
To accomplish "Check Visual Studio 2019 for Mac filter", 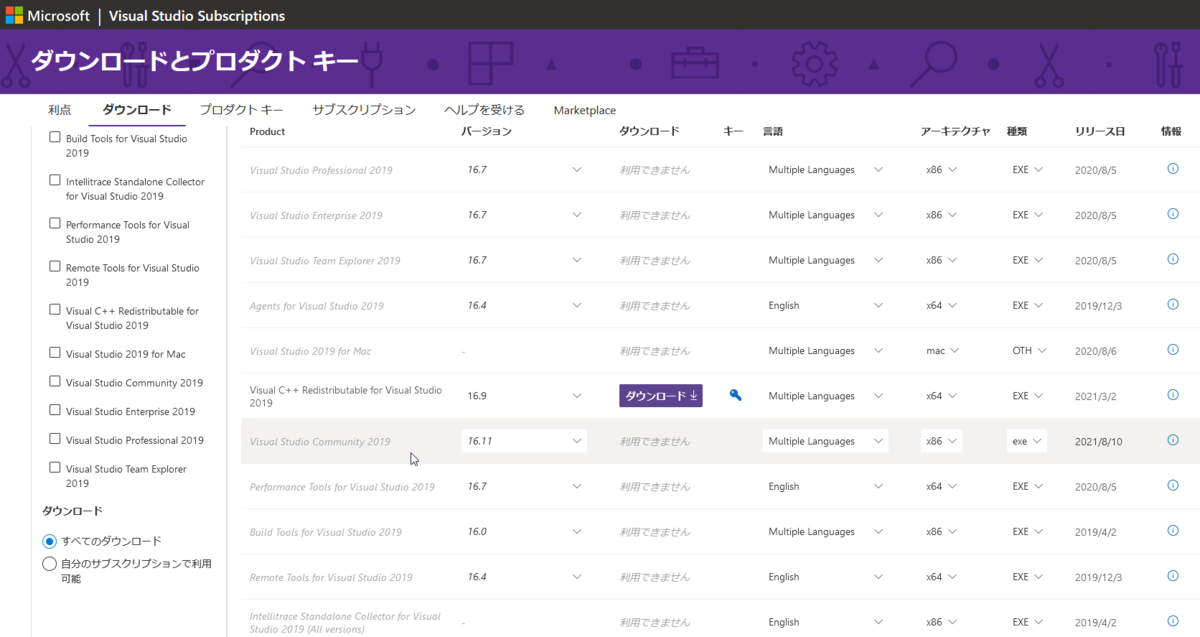I will [55, 353].
